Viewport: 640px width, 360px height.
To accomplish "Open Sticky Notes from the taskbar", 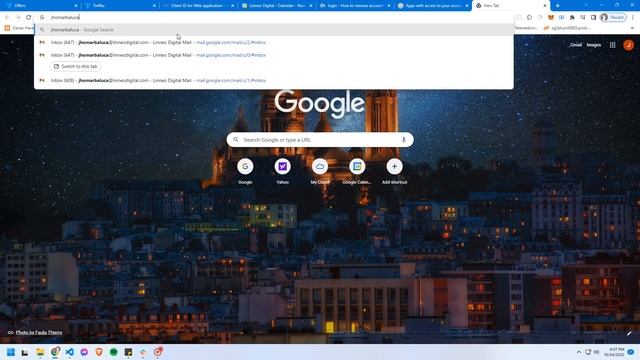I will [x=128, y=352].
